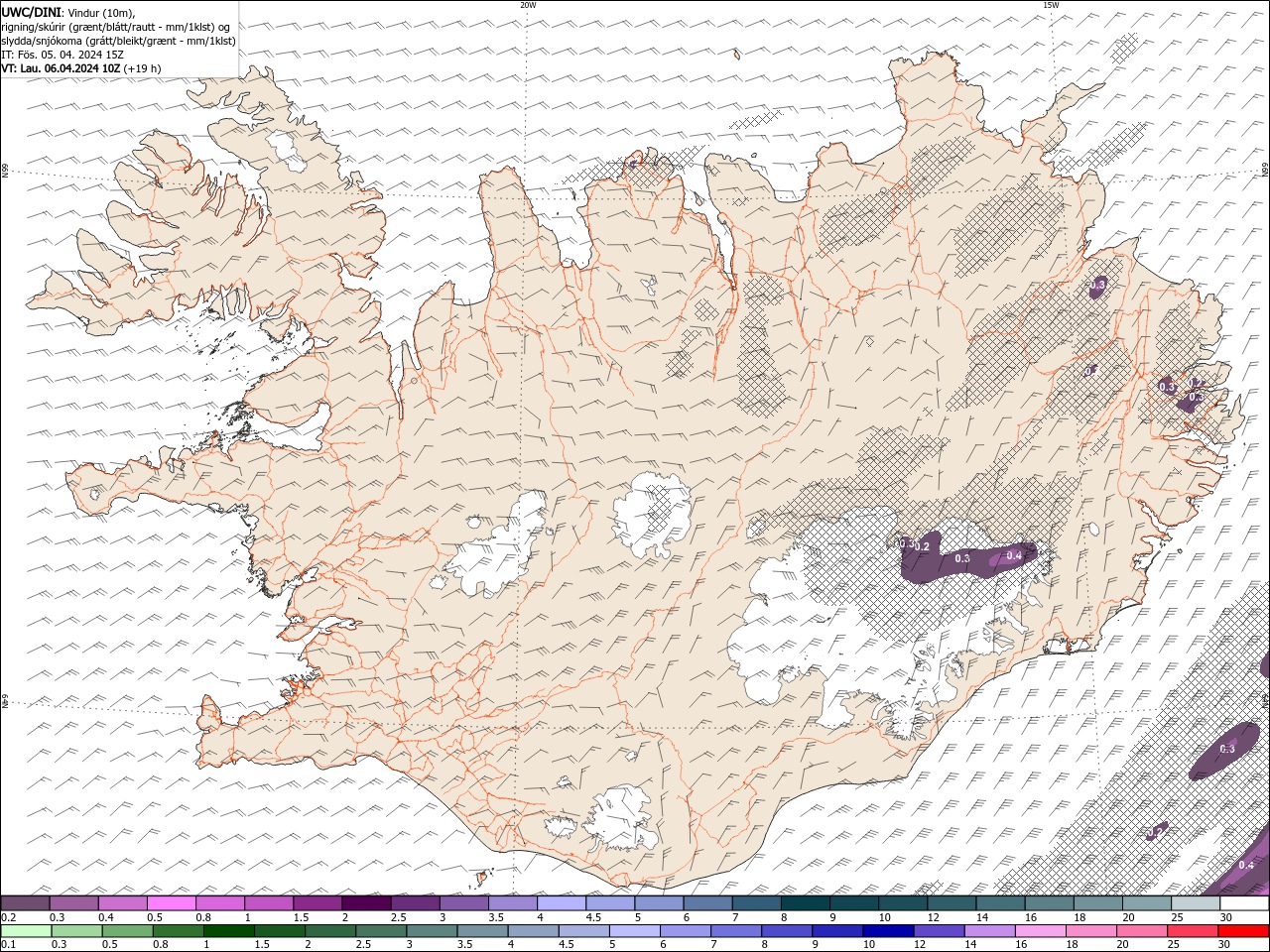The image size is (1270, 952).
Task: Click the 0.4 value inside the central purple area
Action: (x=1014, y=555)
